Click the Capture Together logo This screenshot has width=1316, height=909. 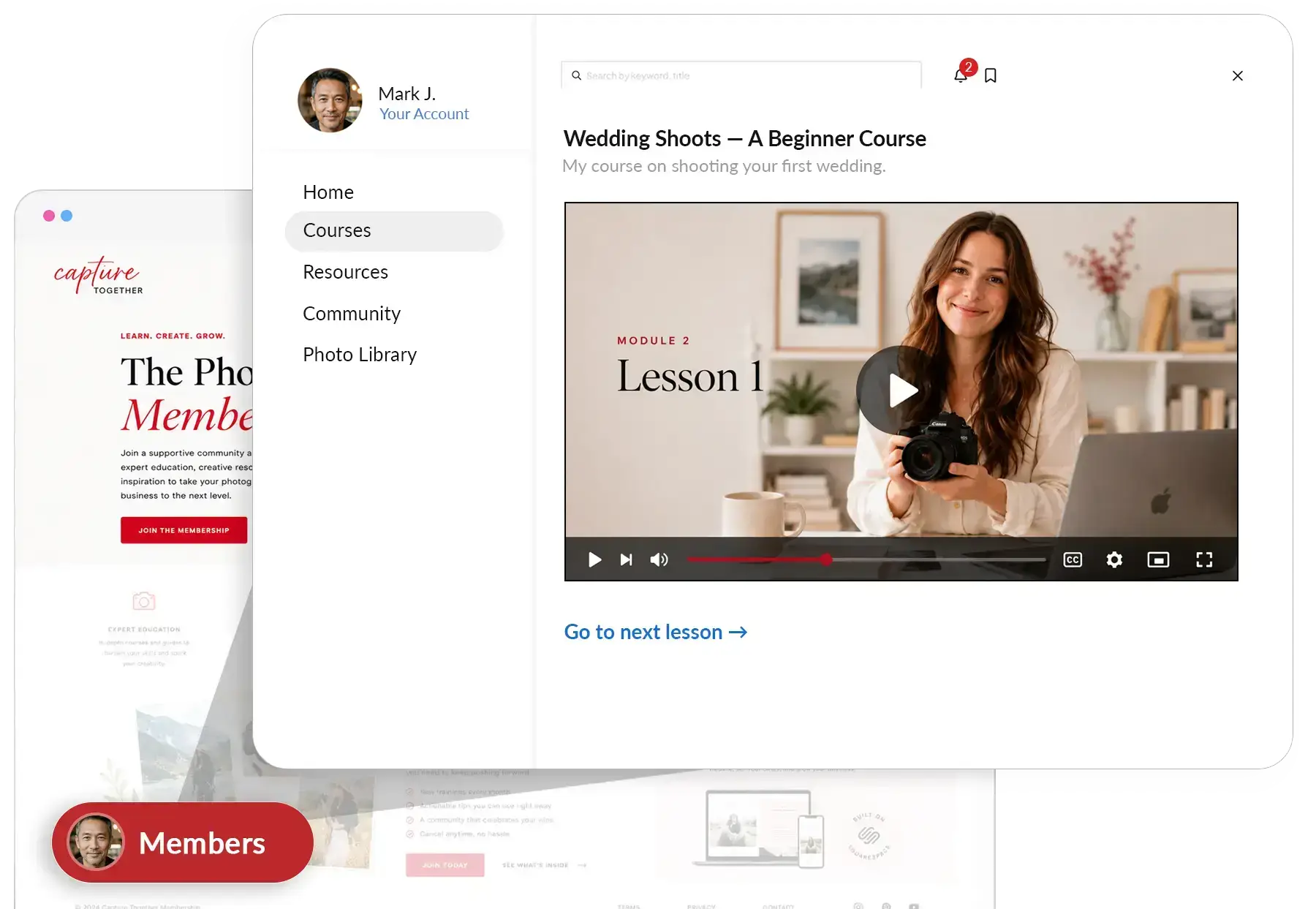tap(98, 276)
